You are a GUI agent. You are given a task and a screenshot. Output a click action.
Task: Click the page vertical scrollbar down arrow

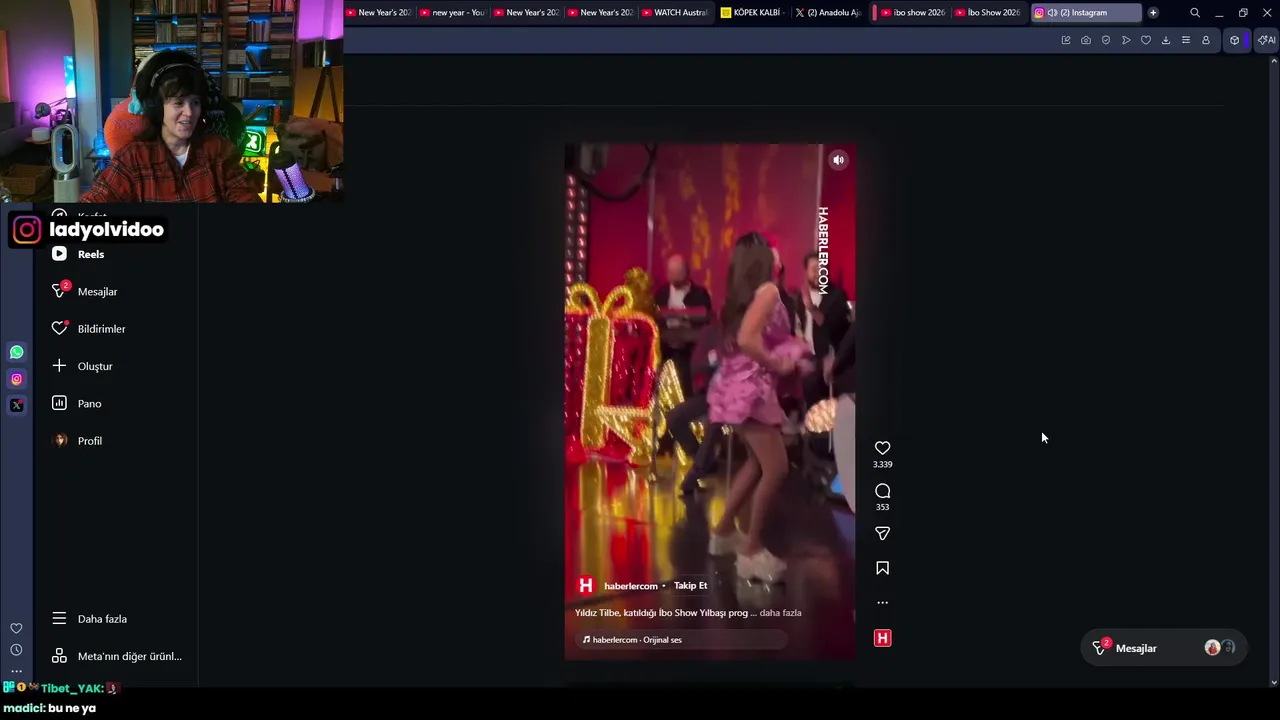point(1274,683)
